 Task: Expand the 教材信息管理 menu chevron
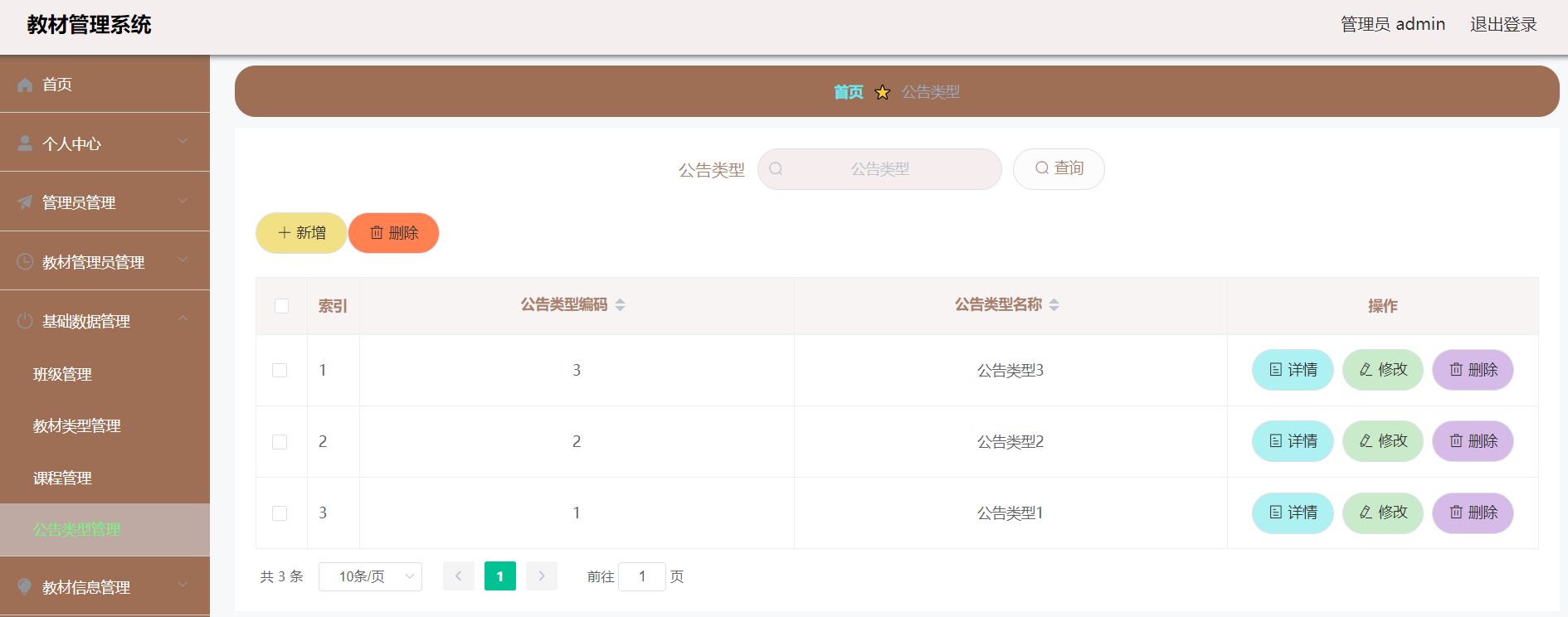(x=183, y=585)
